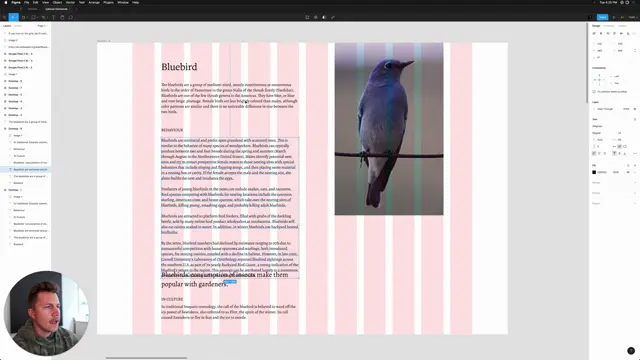640x360 pixels.
Task: Open the Object menu
Action: tap(57, 2)
